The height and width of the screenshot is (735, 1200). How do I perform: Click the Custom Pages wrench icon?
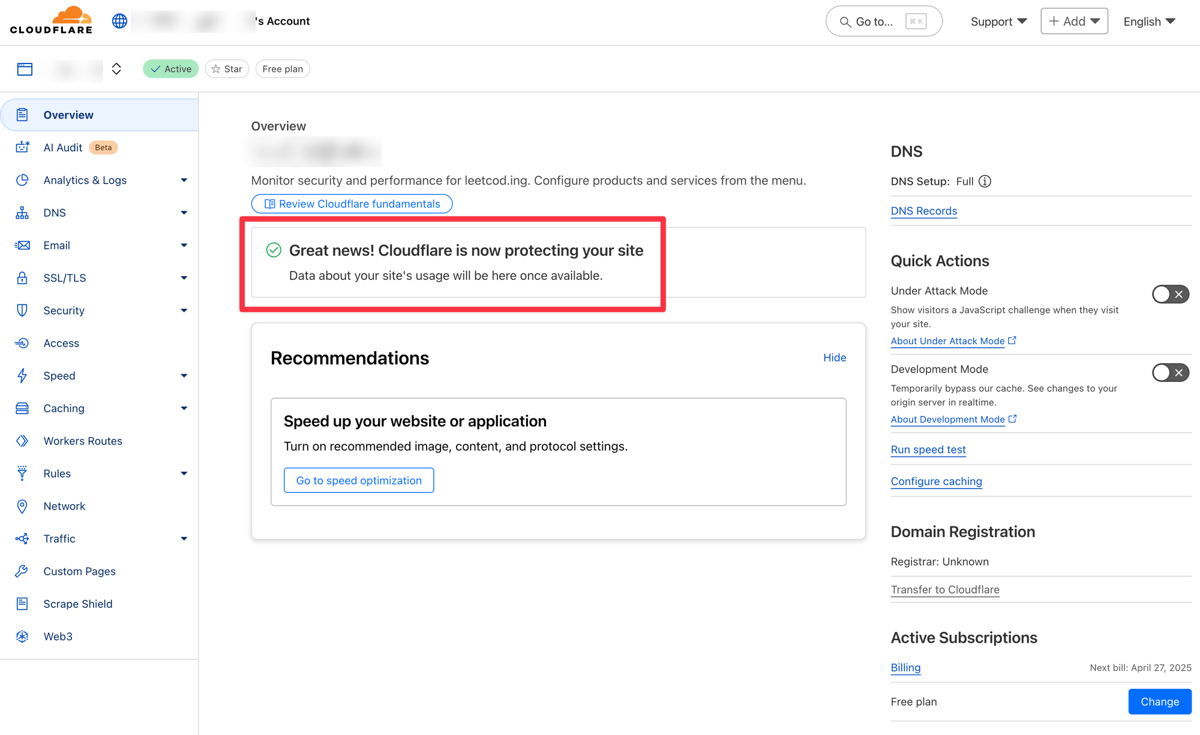(22, 571)
